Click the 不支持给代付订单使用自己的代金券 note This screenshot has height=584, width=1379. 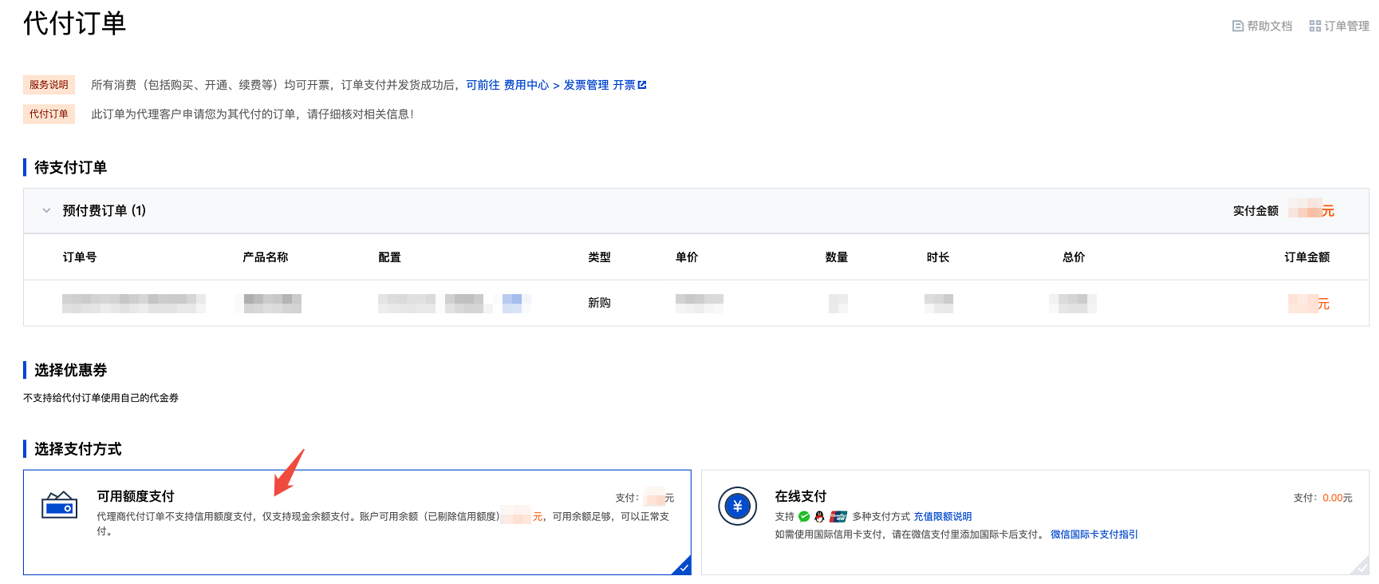101,398
